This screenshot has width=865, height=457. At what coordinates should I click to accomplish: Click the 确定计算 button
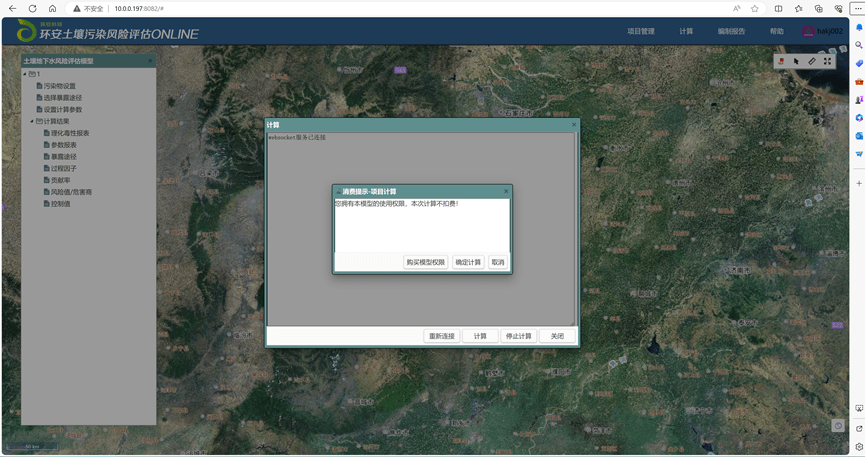click(x=468, y=262)
